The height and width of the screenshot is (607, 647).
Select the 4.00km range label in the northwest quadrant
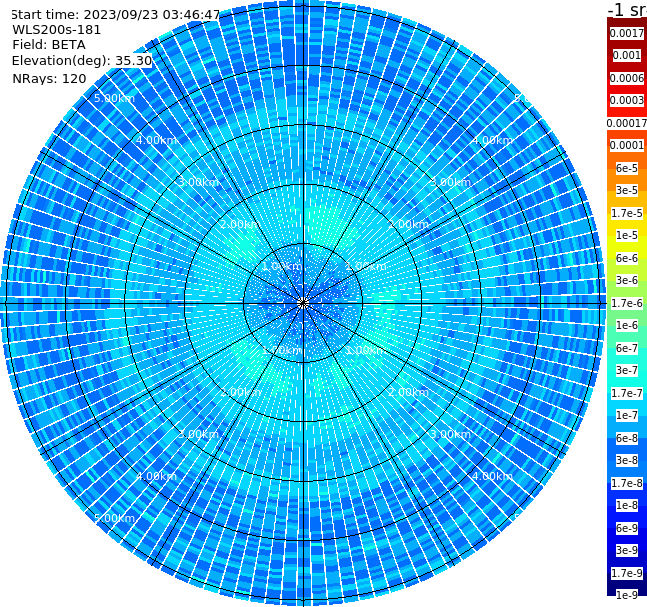coord(156,140)
